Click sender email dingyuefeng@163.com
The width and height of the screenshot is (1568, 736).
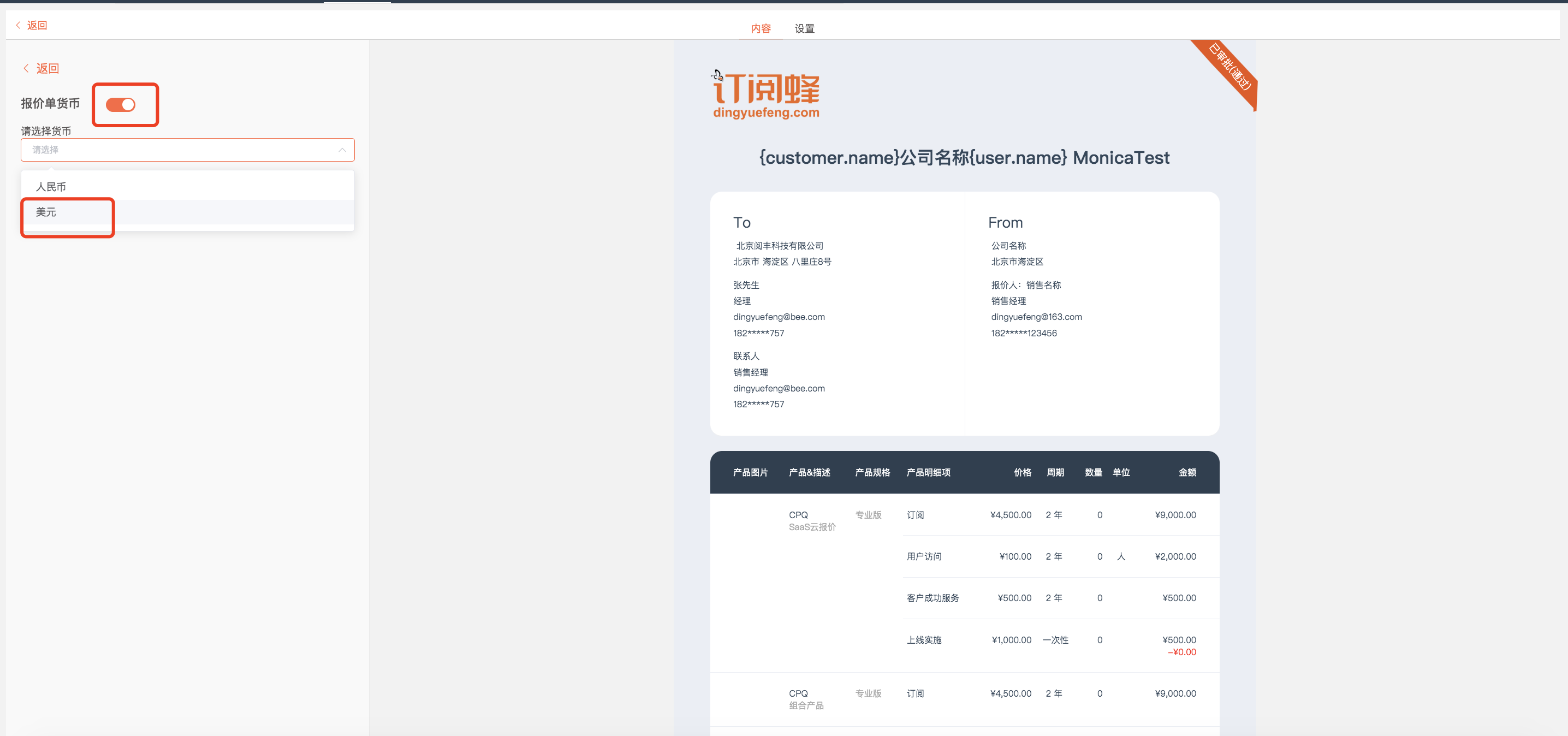pos(1036,317)
